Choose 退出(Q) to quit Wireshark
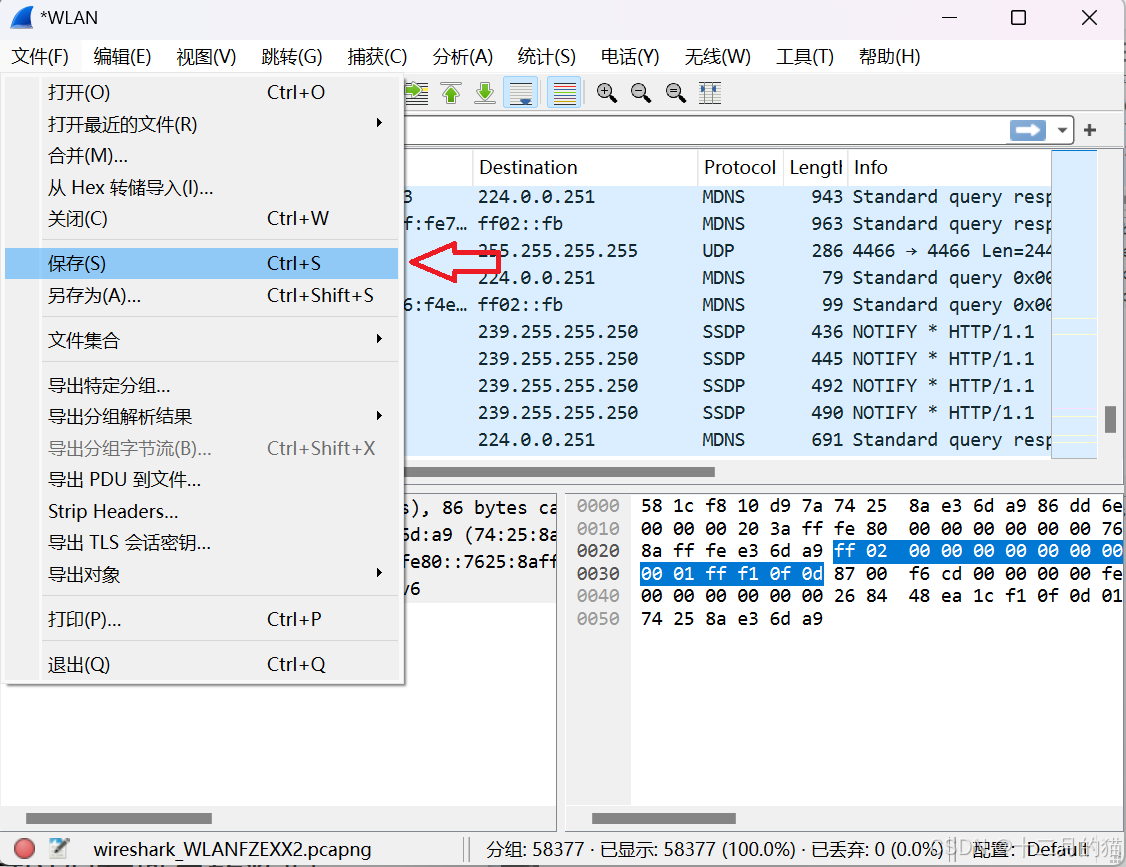1126x867 pixels. [x=202, y=664]
